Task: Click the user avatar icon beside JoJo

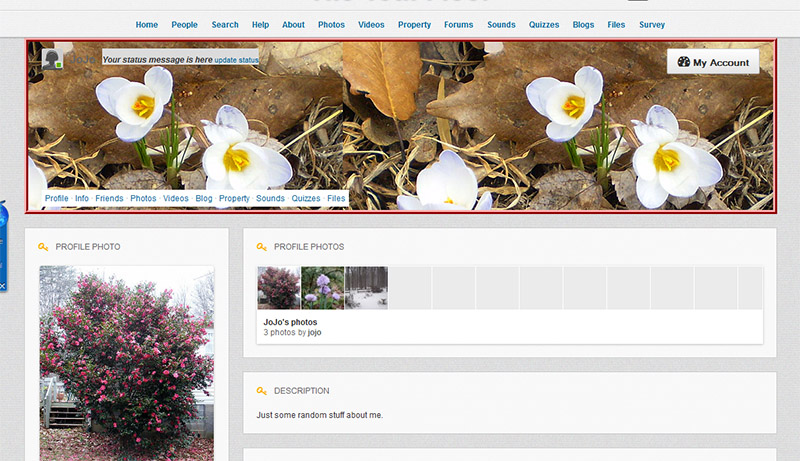Action: point(53,59)
